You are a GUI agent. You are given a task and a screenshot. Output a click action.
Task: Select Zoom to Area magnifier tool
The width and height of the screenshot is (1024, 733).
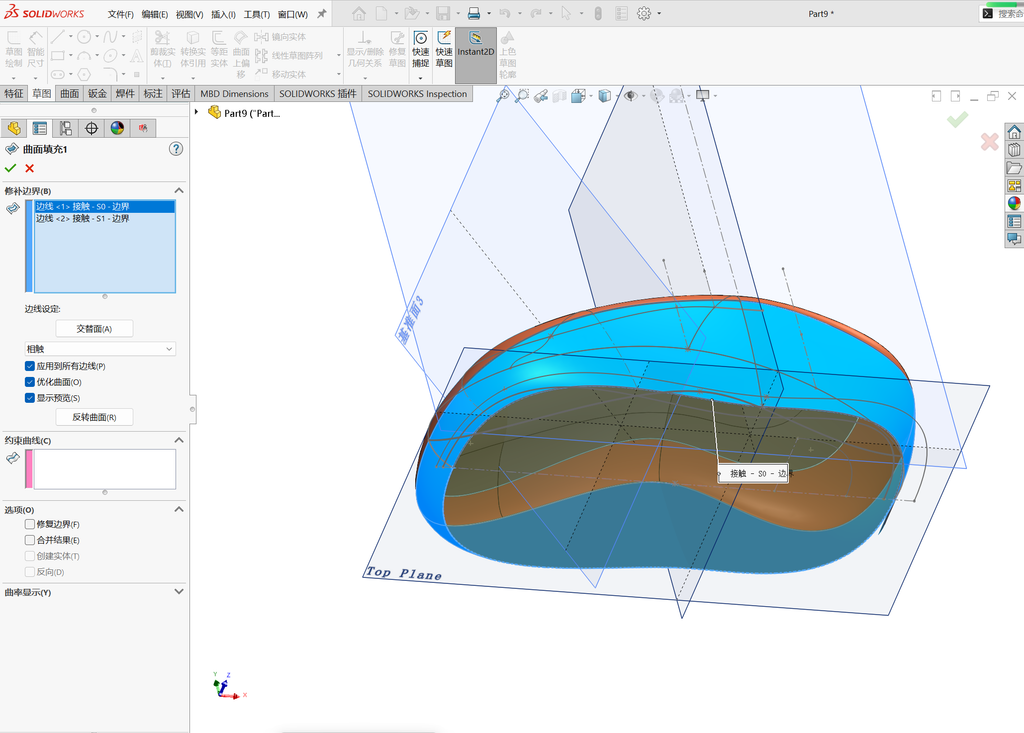pos(521,96)
